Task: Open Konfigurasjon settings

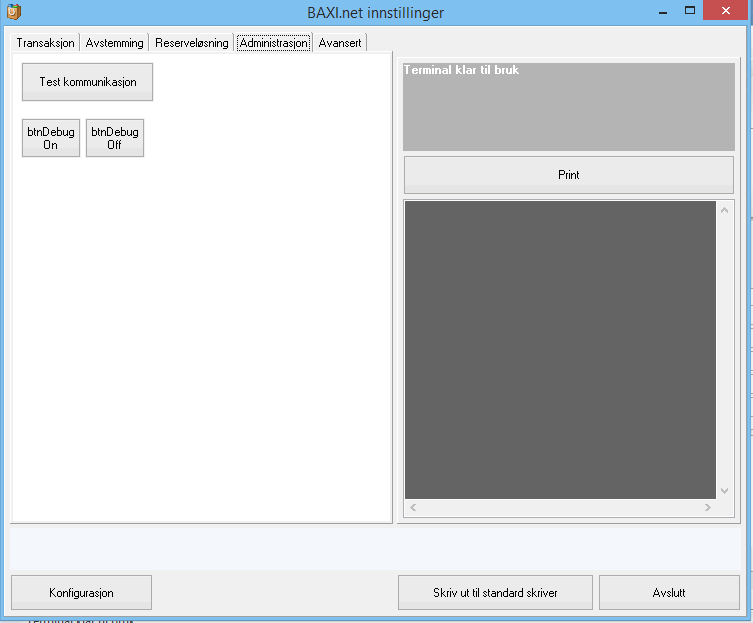Action: pyautogui.click(x=81, y=593)
